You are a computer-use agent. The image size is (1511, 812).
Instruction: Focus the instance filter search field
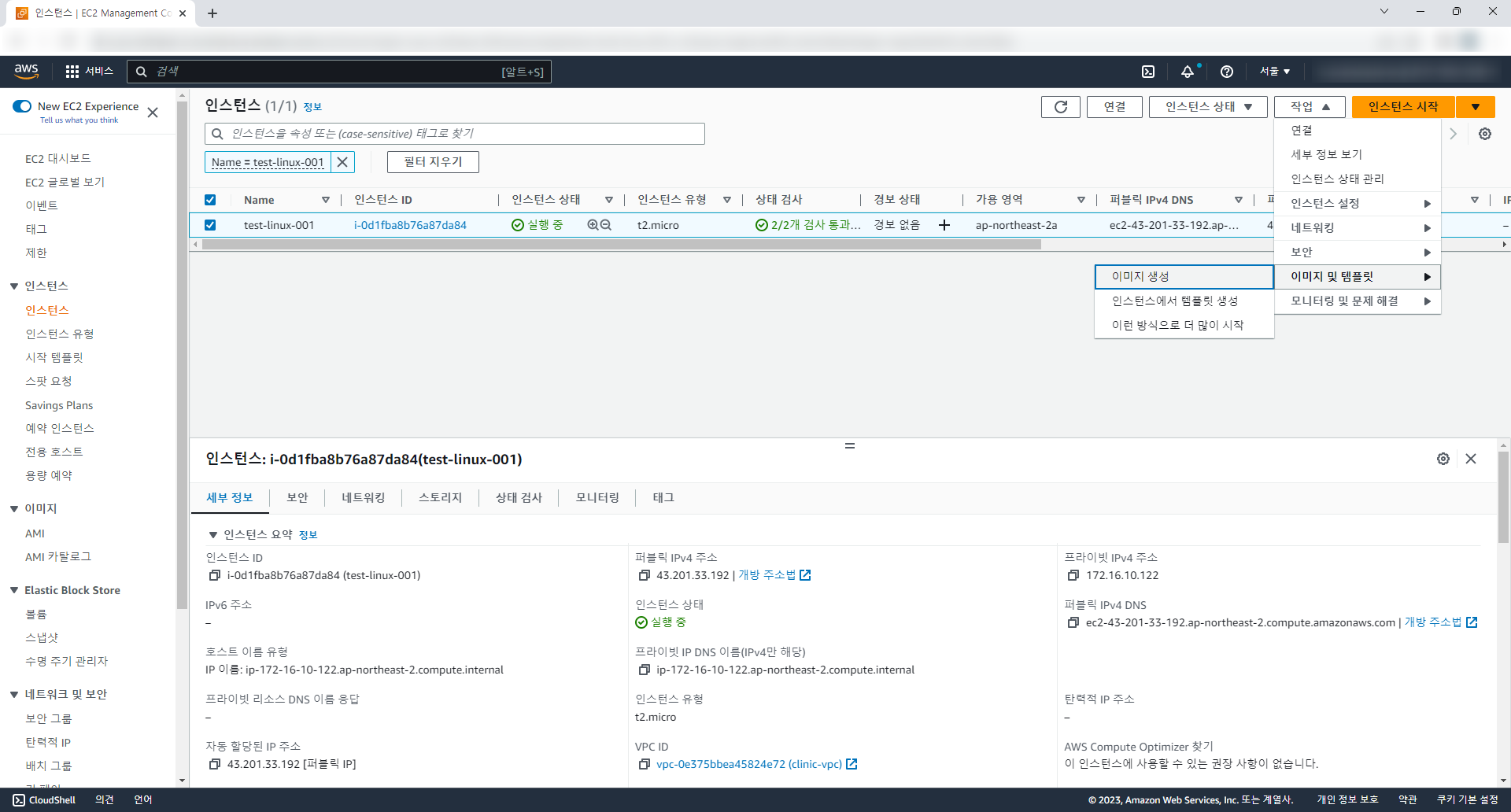click(455, 134)
